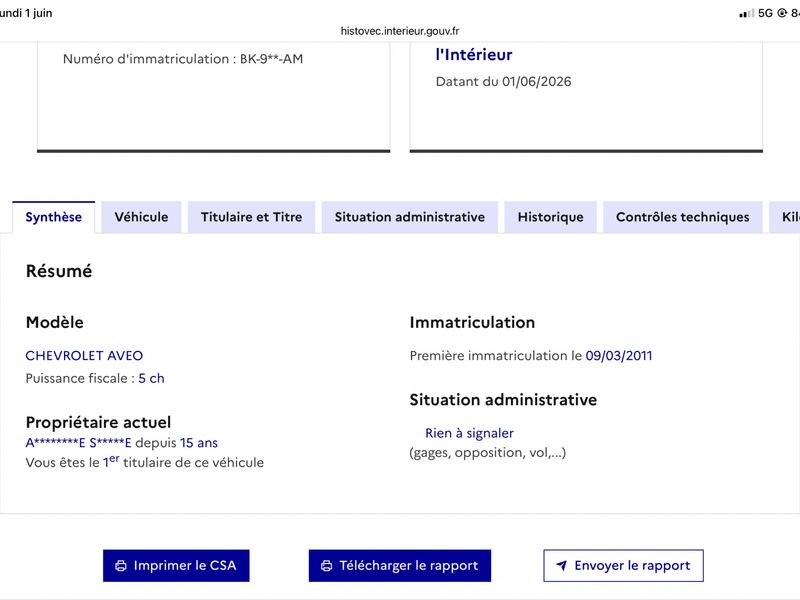Go to the Historique tab

551,217
